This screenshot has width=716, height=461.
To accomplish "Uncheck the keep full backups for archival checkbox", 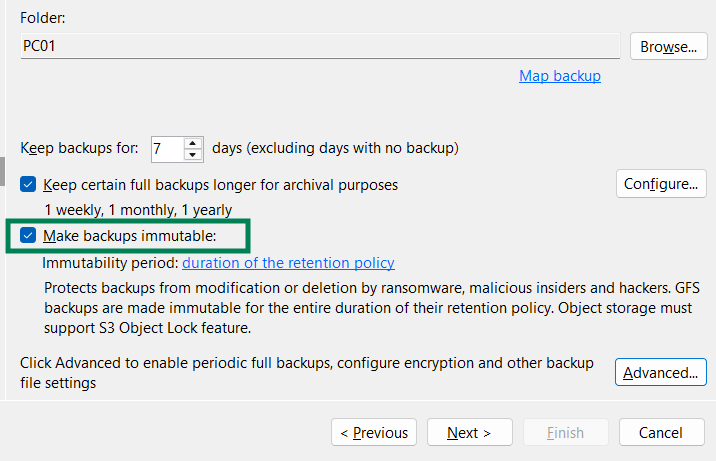I will click(28, 185).
